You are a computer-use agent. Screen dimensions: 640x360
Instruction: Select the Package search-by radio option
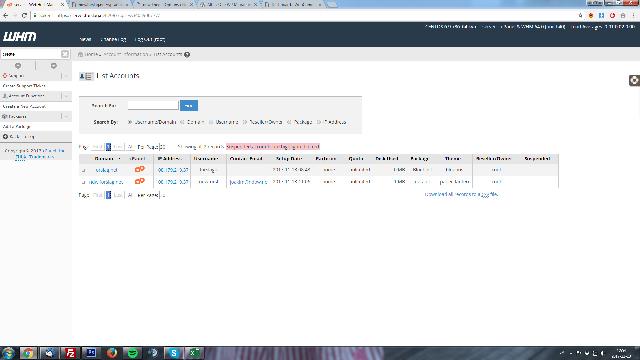click(289, 122)
